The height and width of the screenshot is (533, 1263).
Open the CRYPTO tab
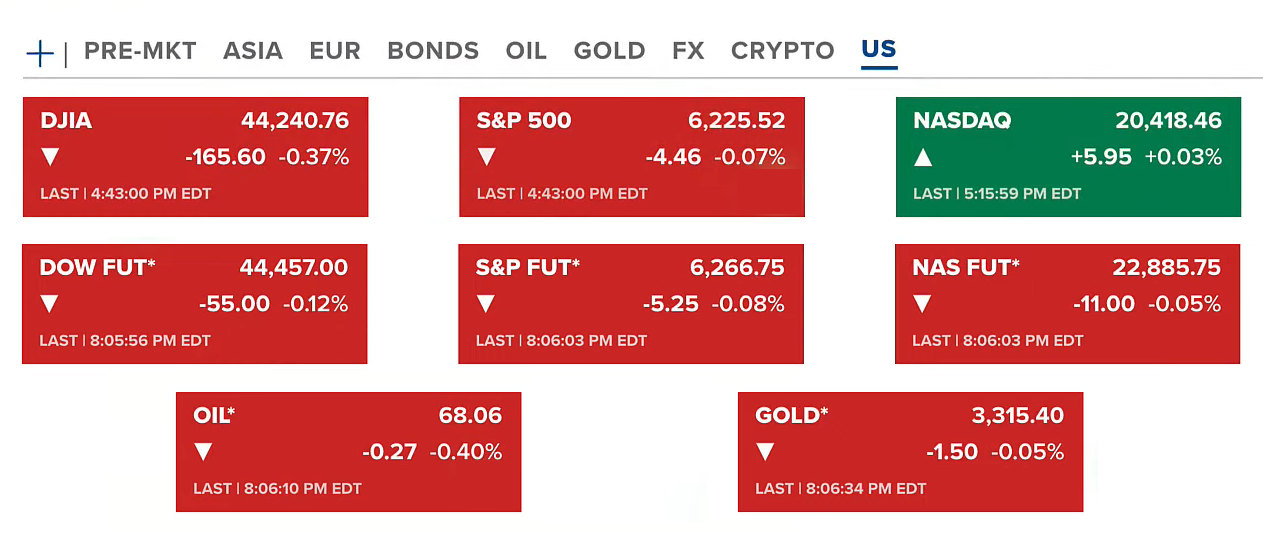point(782,51)
